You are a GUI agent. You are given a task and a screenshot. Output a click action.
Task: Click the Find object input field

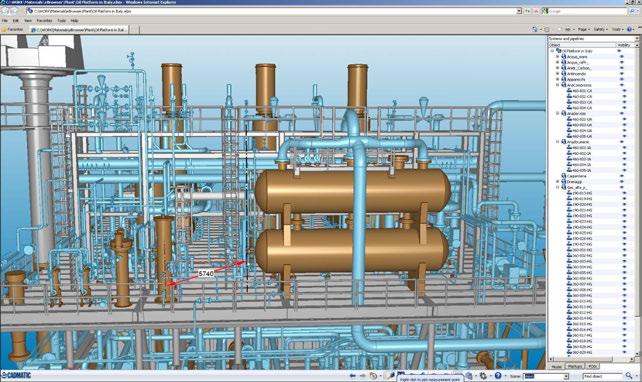point(603,376)
